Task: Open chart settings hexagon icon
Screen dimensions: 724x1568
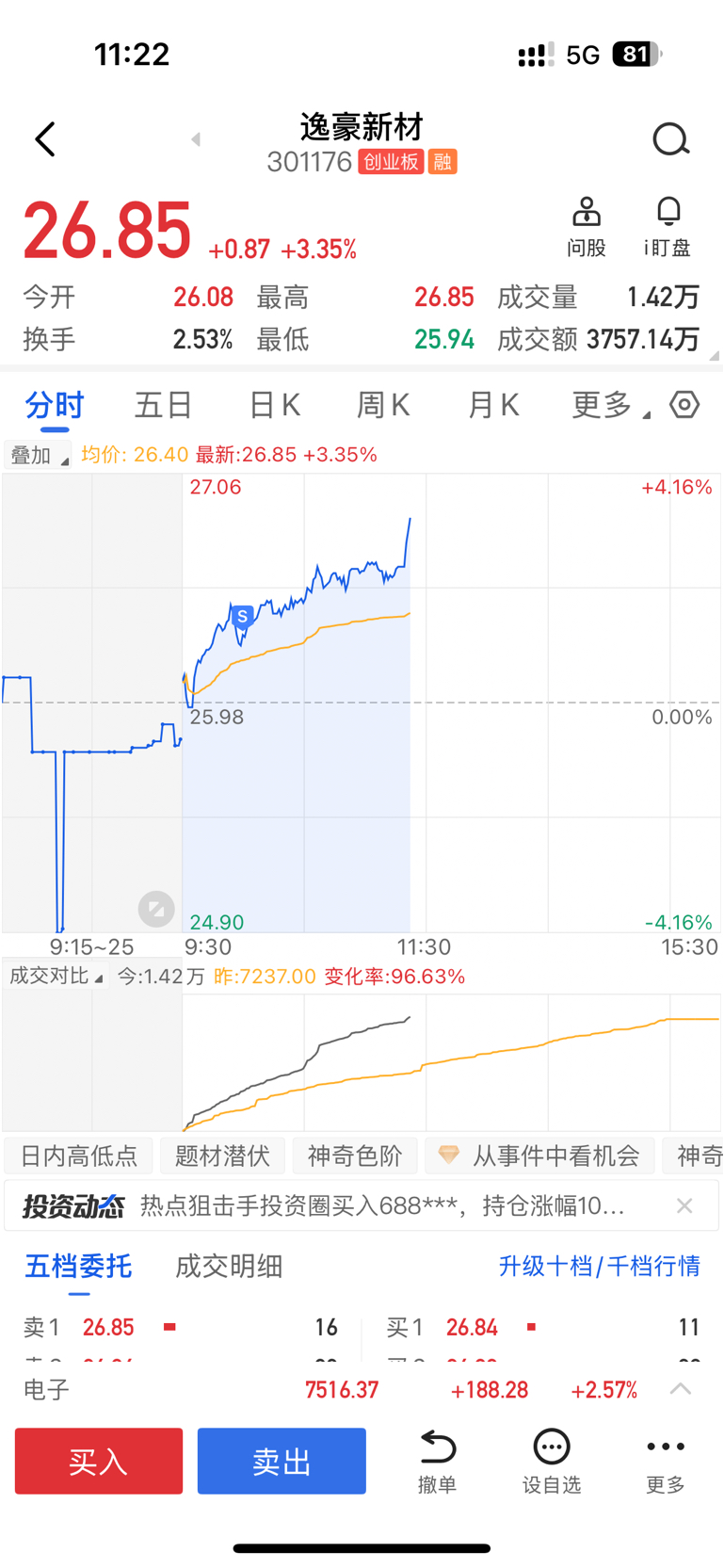Action: (x=684, y=405)
